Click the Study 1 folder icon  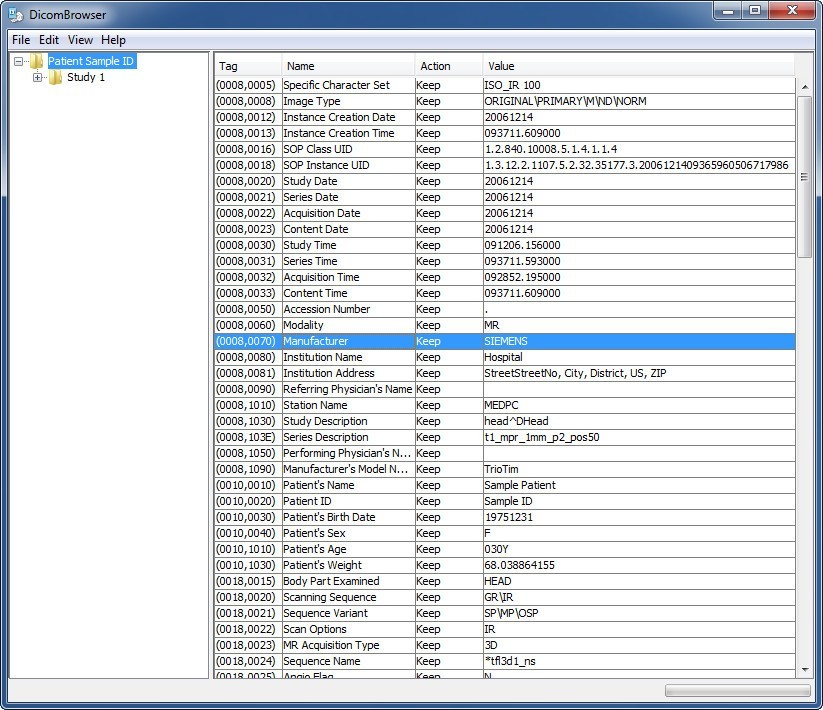tap(56, 77)
